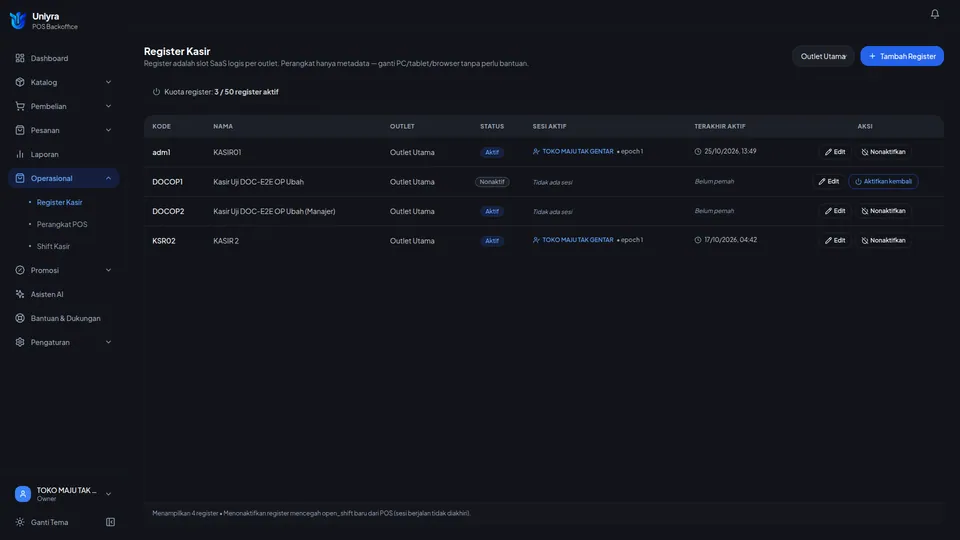The width and height of the screenshot is (960, 540).
Task: Click the DOCOP1 code cell
Action: [x=167, y=182]
